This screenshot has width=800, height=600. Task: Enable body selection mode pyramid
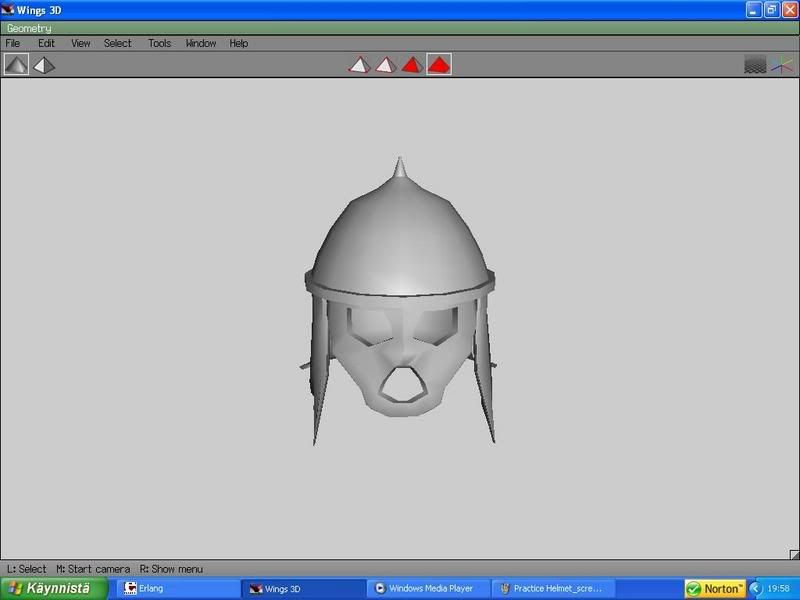click(x=438, y=65)
